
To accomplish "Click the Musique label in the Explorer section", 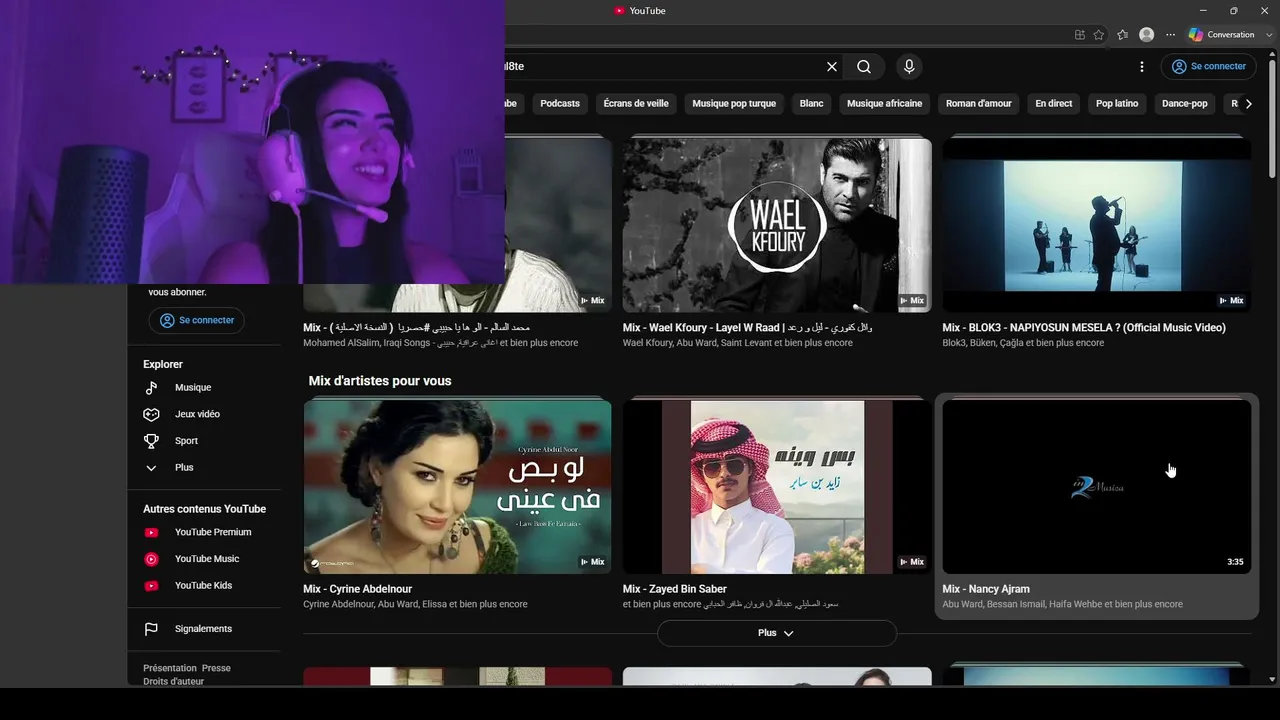I will coord(193,388).
